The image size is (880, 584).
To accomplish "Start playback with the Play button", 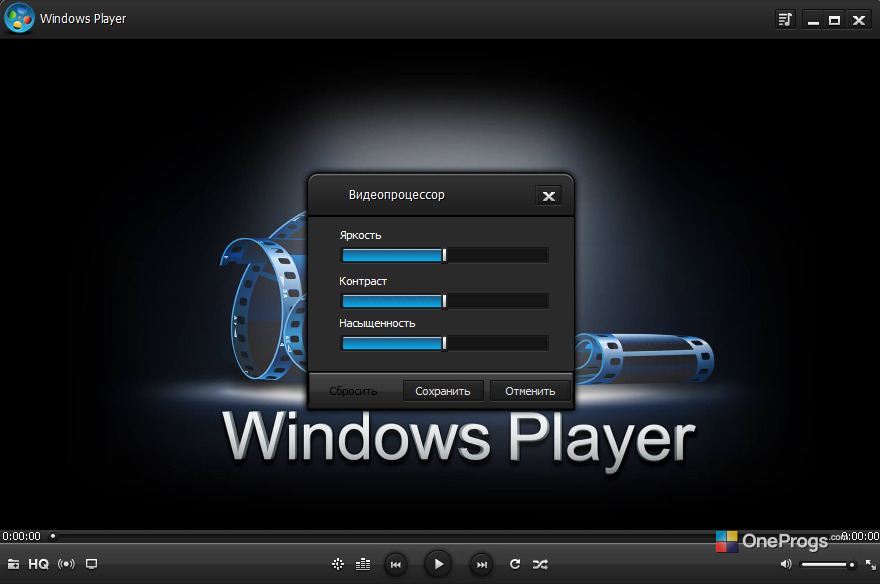I will (x=438, y=564).
